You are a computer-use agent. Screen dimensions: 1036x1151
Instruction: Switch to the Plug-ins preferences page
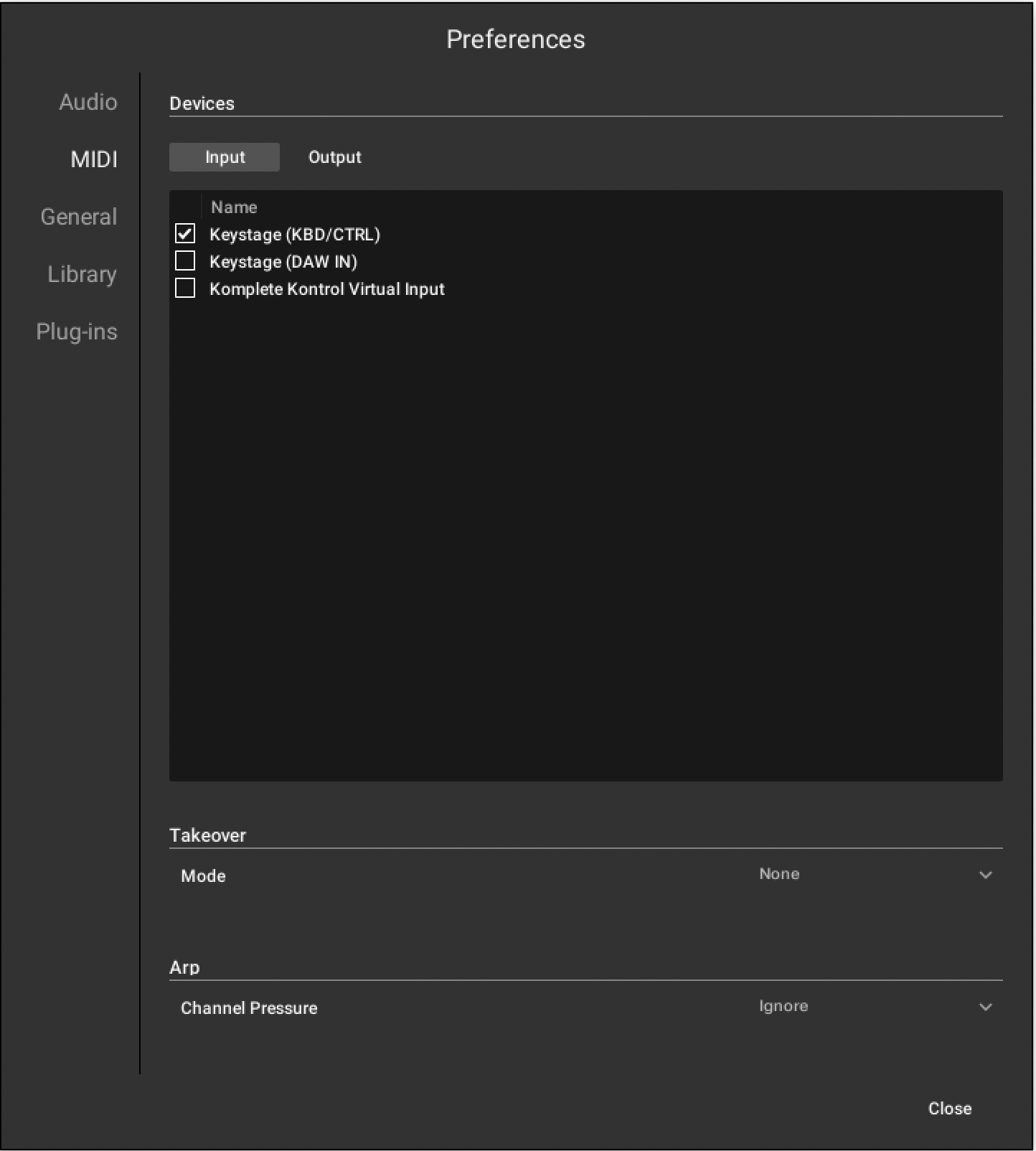click(x=77, y=332)
